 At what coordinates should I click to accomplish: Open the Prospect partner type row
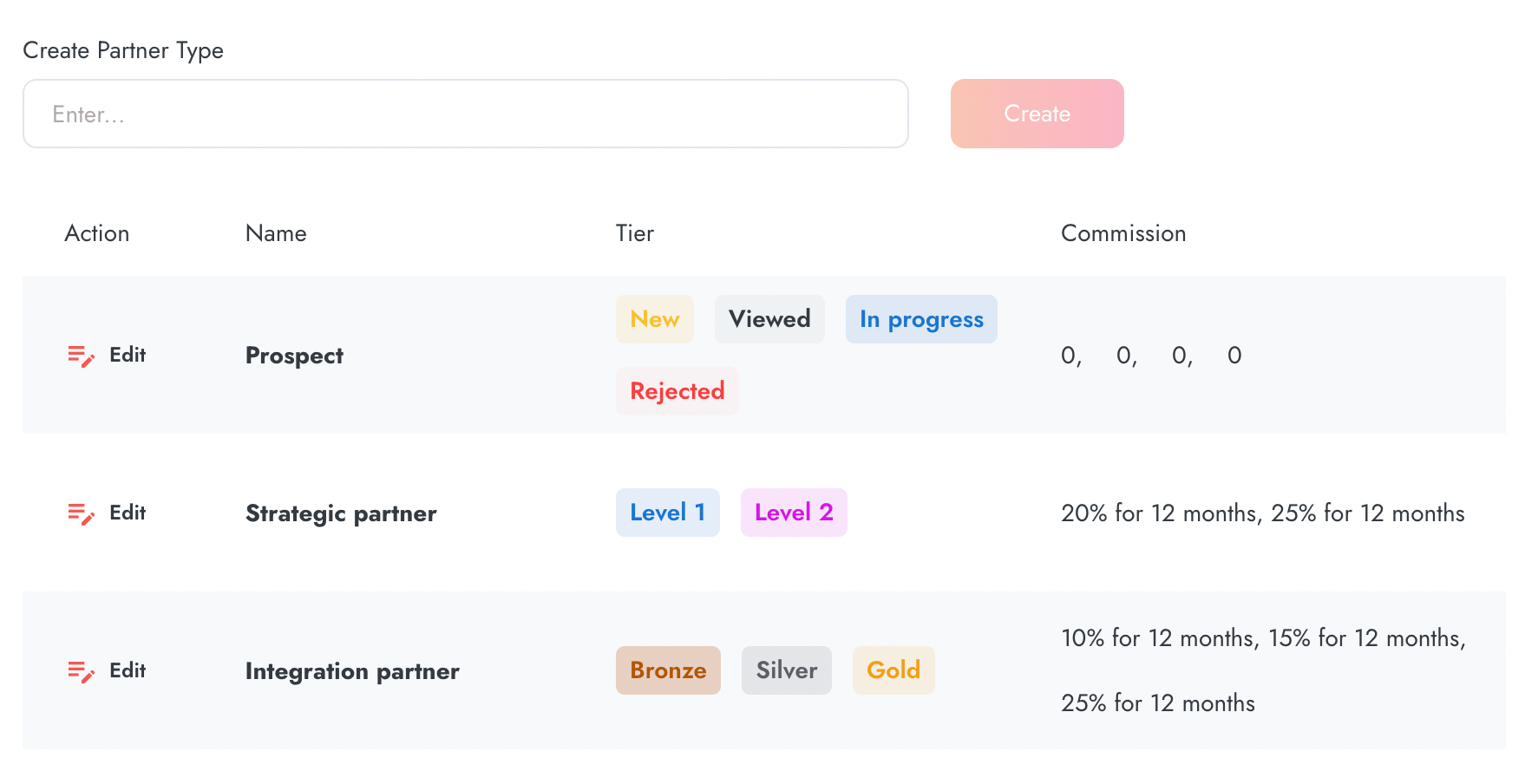294,356
